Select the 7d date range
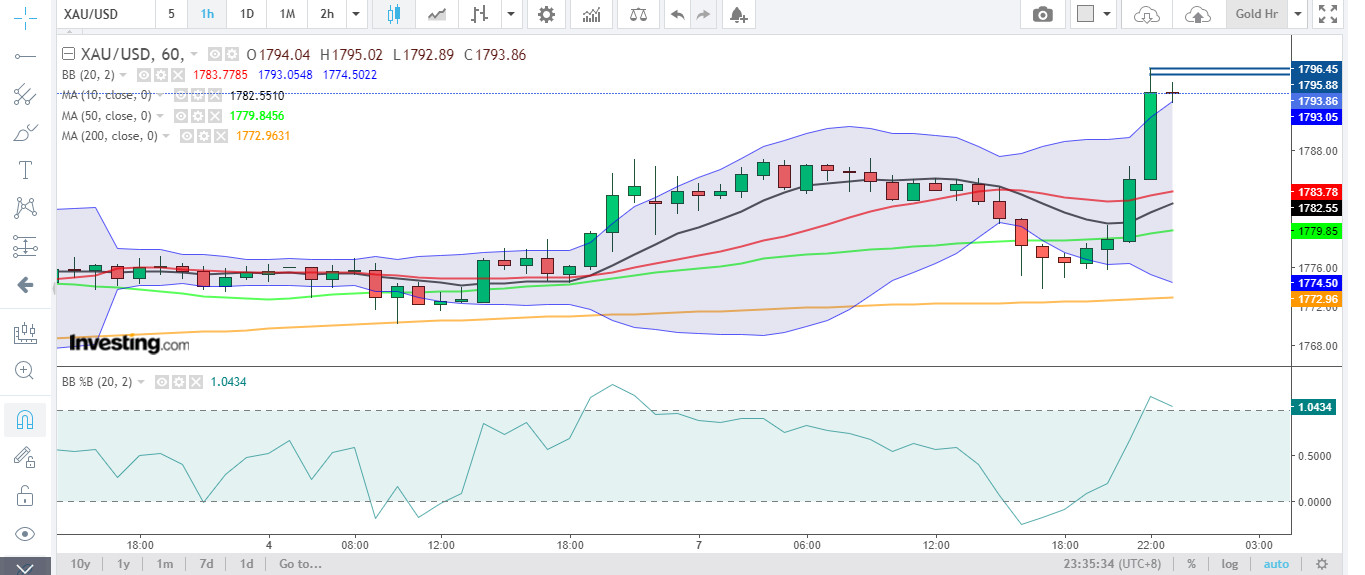 coord(205,564)
